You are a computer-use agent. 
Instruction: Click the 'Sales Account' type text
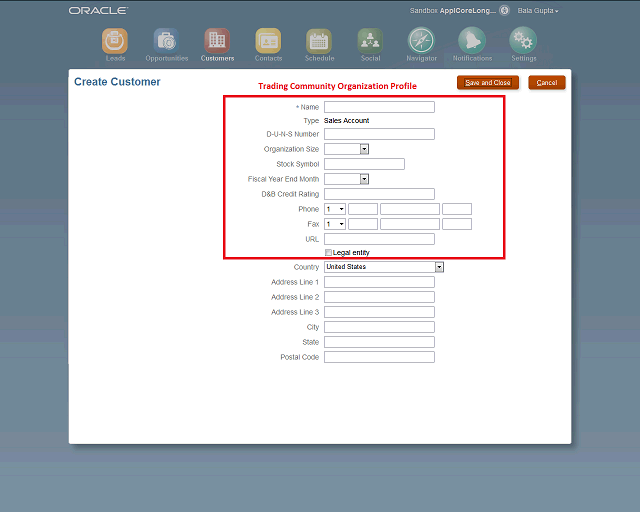click(347, 120)
